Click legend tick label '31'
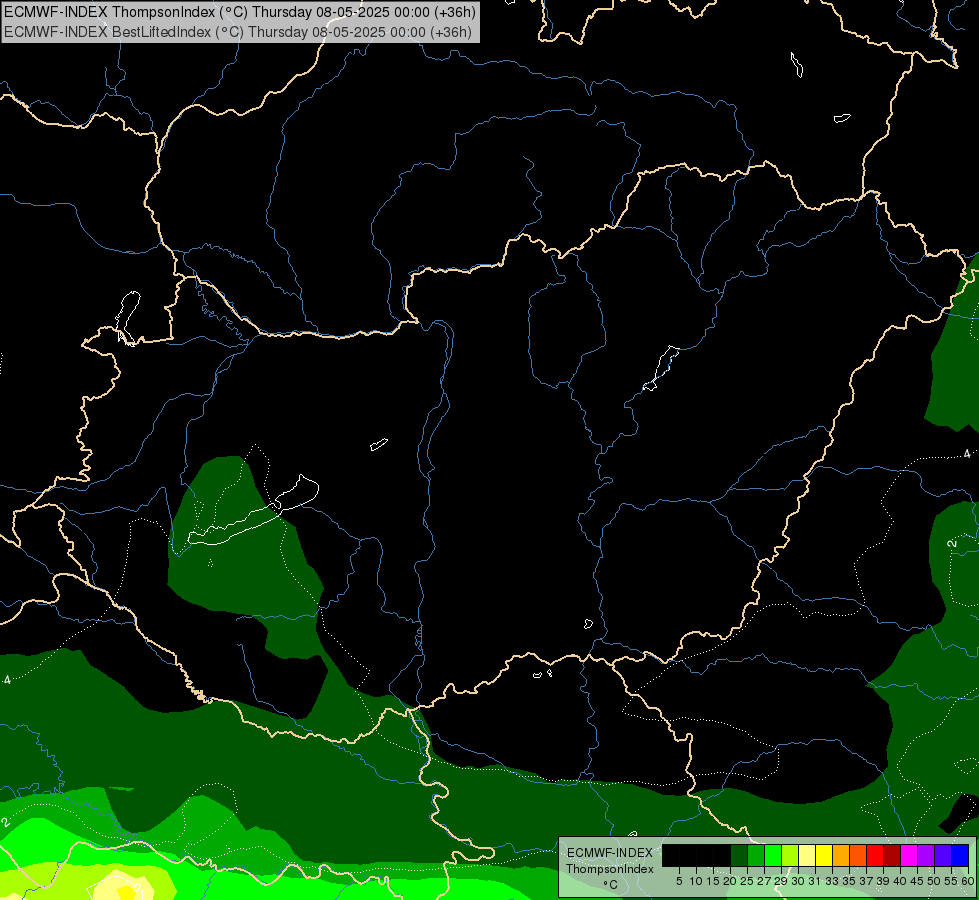Image resolution: width=979 pixels, height=900 pixels. 815,881
